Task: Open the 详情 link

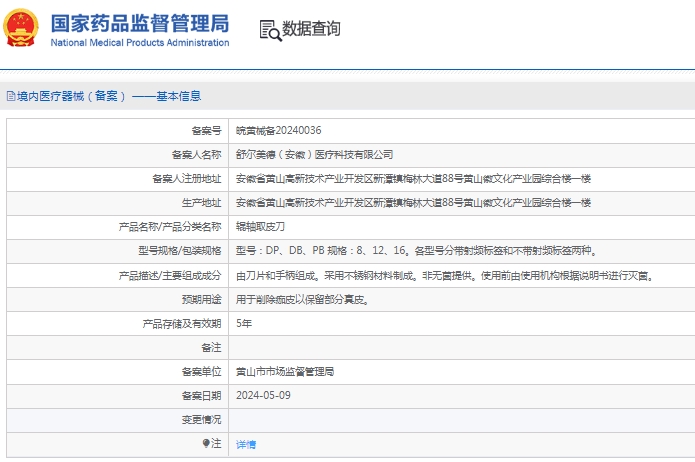Action: pyautogui.click(x=246, y=444)
